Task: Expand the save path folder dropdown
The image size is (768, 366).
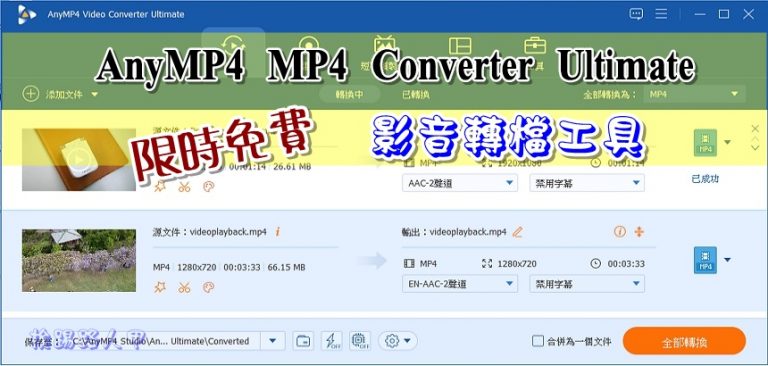Action: 273,341
